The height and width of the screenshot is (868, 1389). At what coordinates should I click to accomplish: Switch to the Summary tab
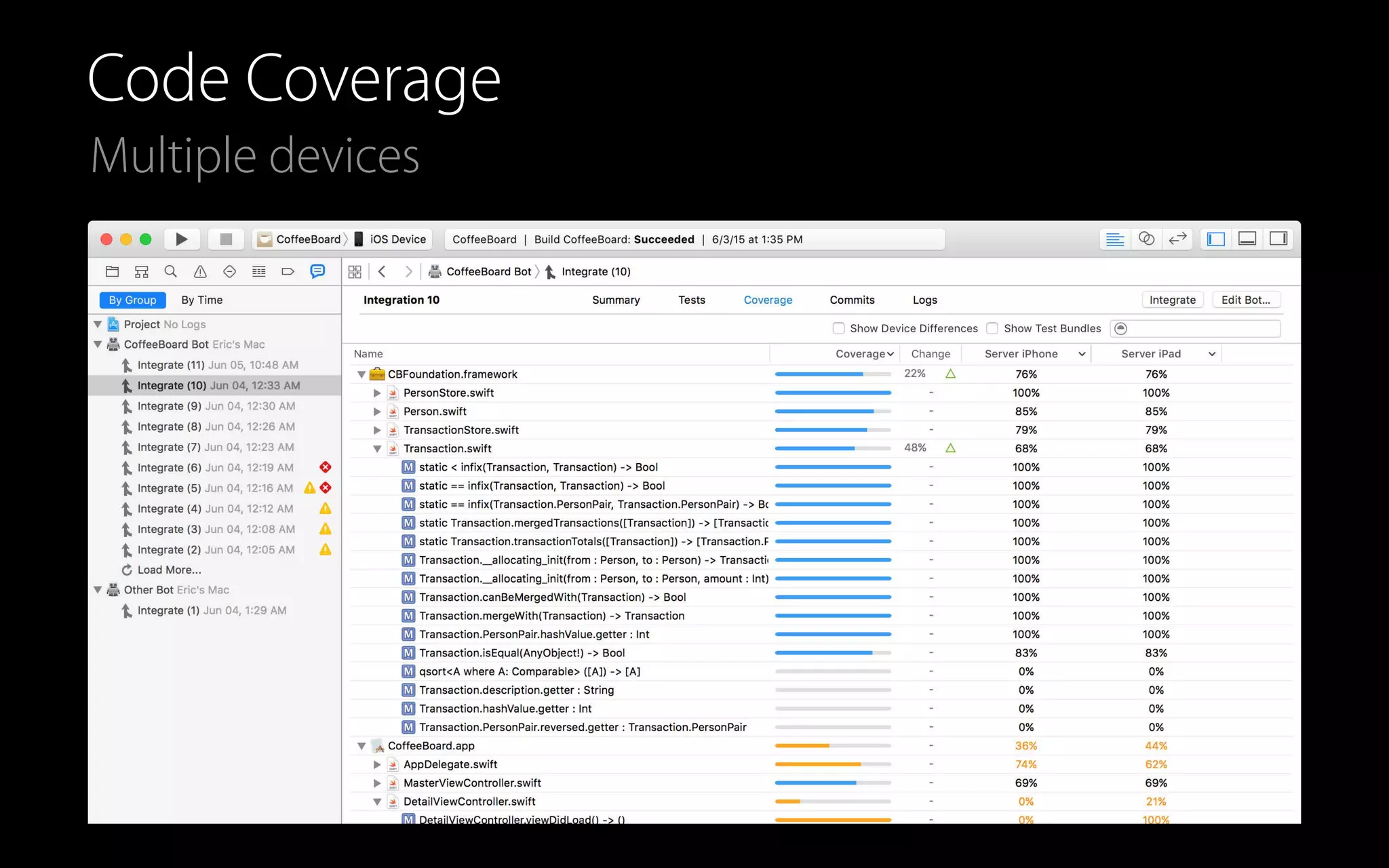pos(616,300)
